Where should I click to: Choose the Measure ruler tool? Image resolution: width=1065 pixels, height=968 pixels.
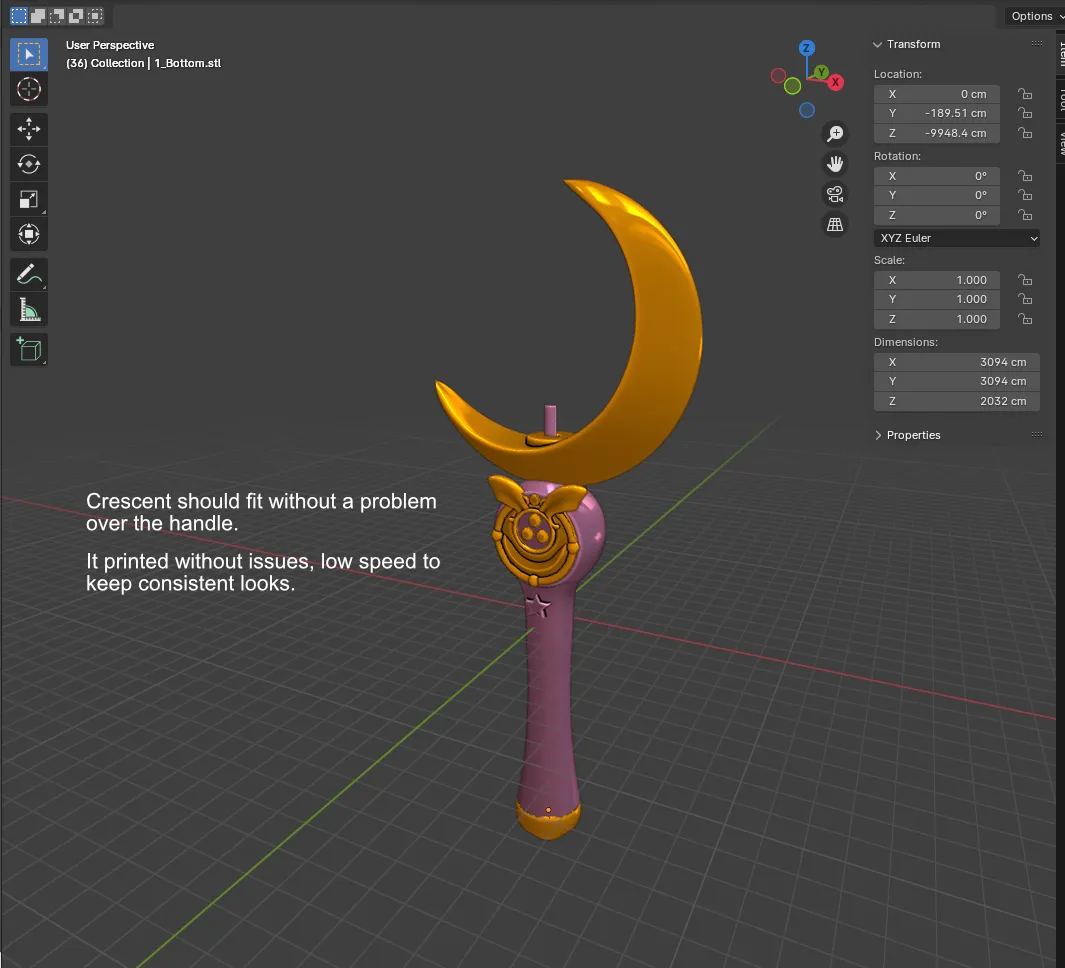(29, 310)
